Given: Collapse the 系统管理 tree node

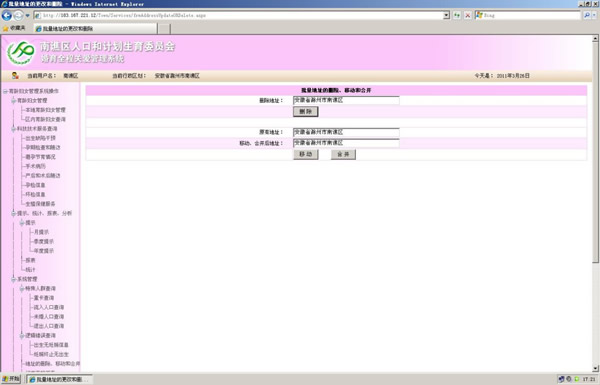Looking at the screenshot, I should click(14, 279).
